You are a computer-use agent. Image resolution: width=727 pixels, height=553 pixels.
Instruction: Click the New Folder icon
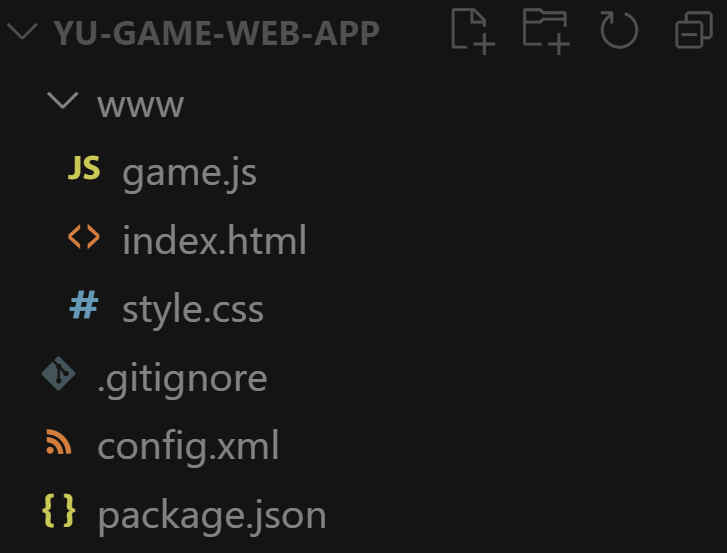546,31
